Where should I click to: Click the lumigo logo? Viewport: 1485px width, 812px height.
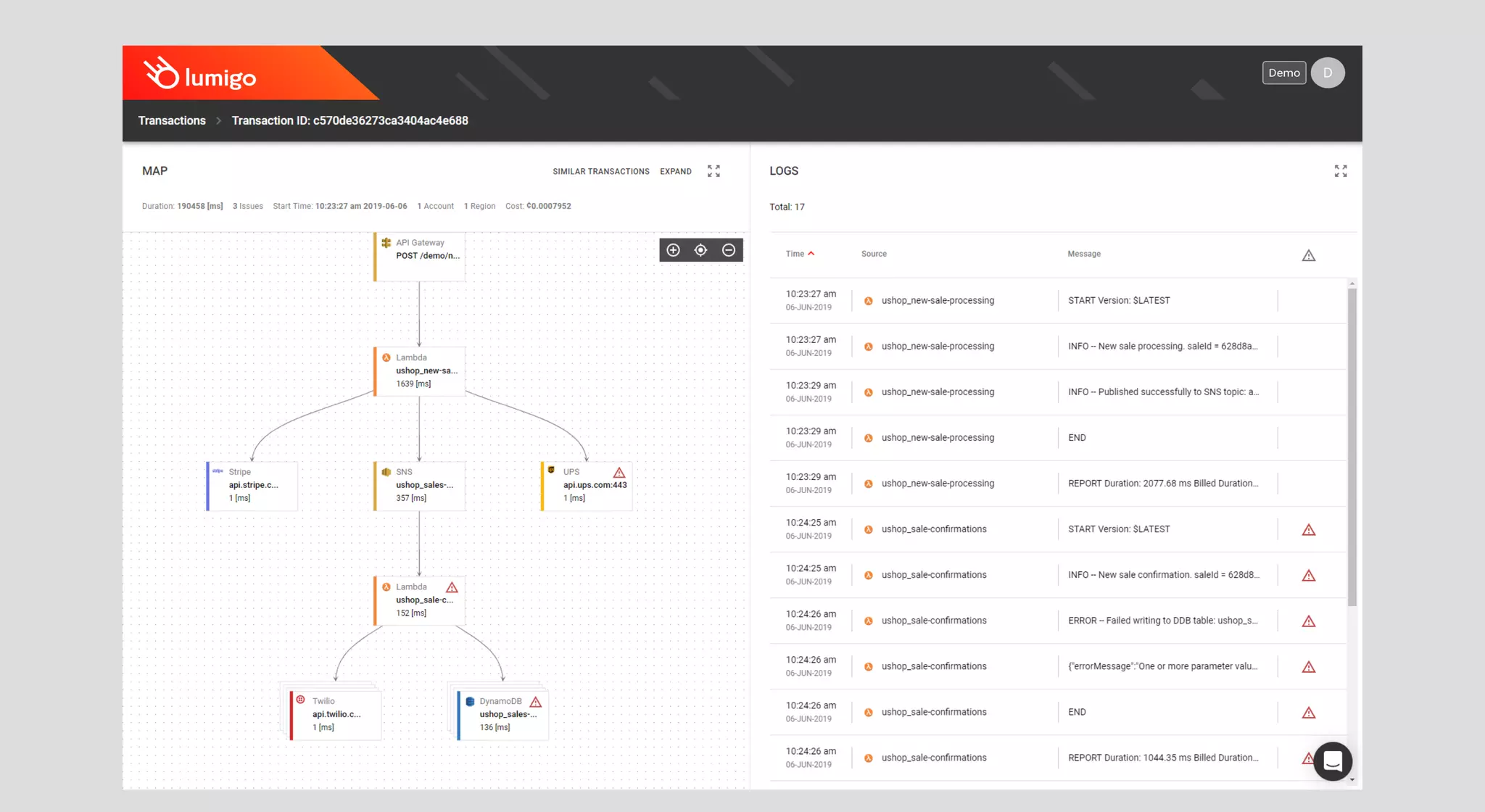coord(201,75)
